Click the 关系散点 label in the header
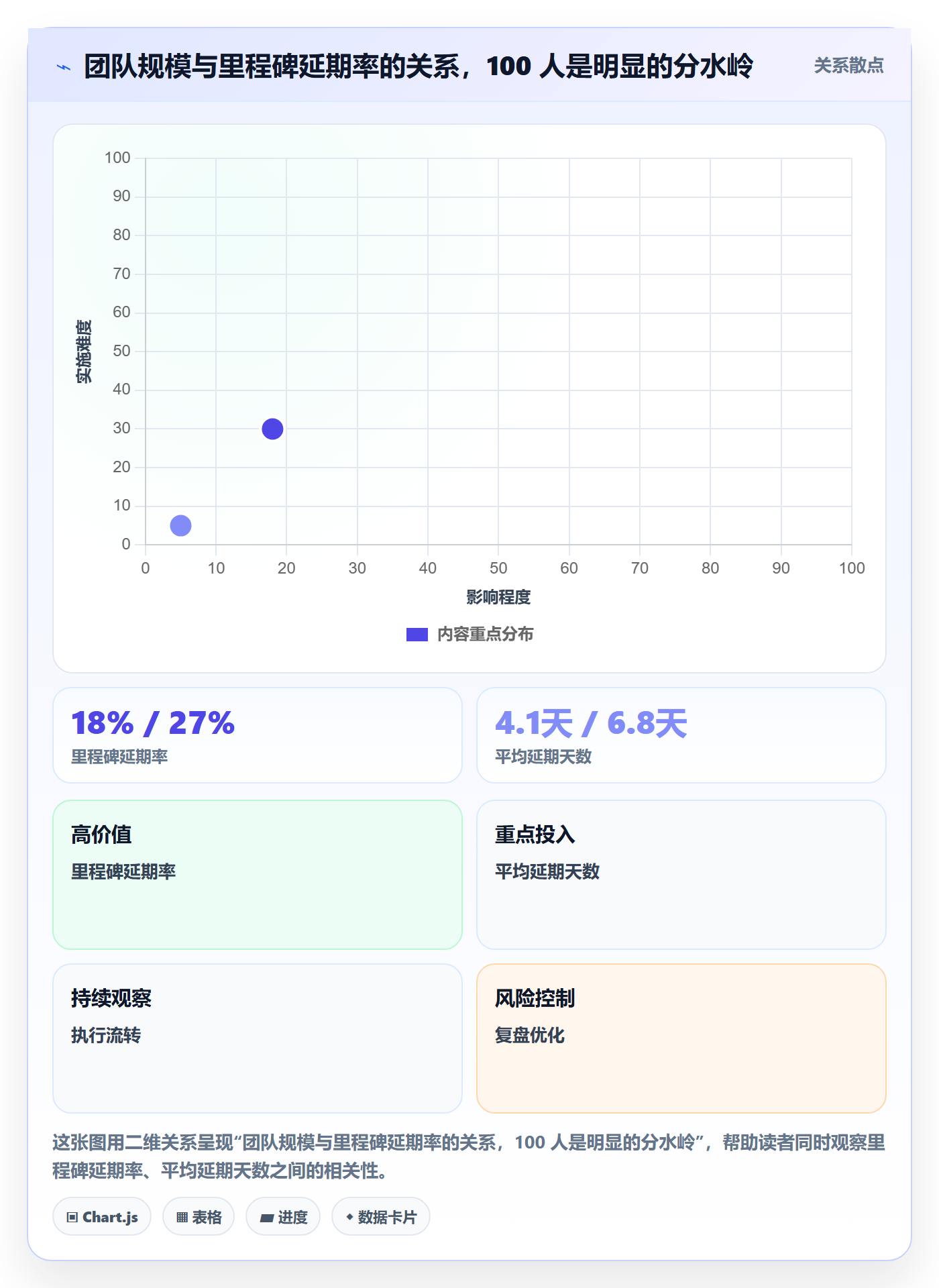The height and width of the screenshot is (1288, 939). [848, 66]
